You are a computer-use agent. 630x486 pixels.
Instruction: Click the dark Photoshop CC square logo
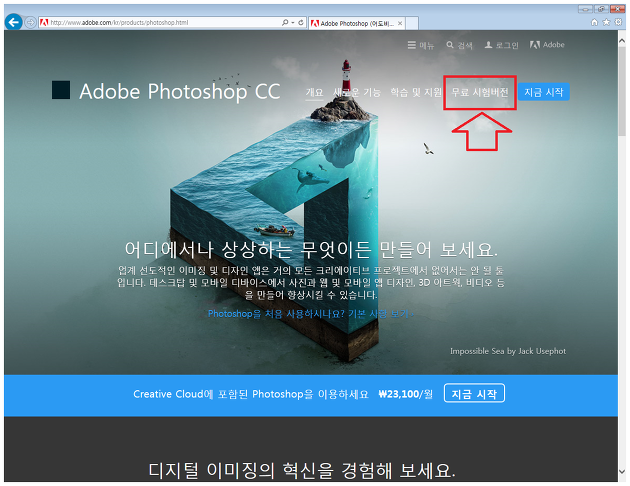click(x=61, y=90)
